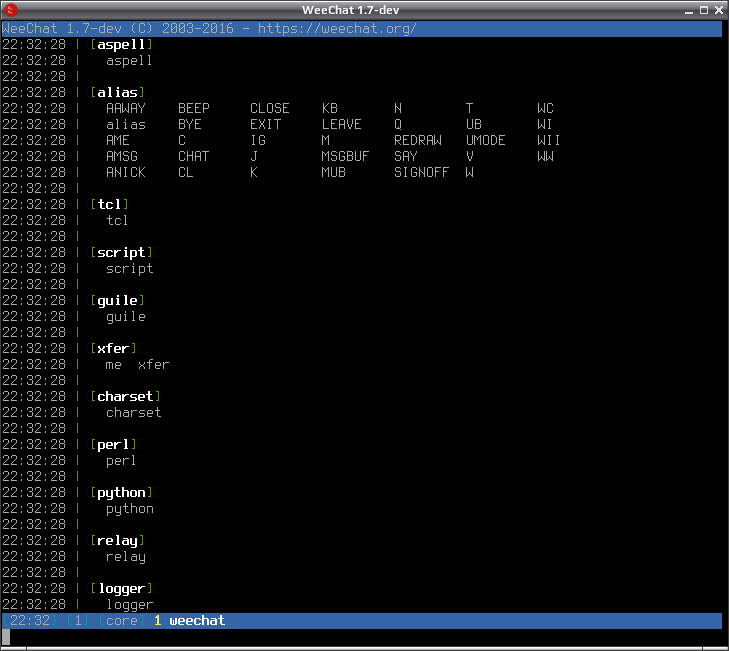This screenshot has height=651, width=729.
Task: Select the KB alias command
Action: [x=330, y=108]
